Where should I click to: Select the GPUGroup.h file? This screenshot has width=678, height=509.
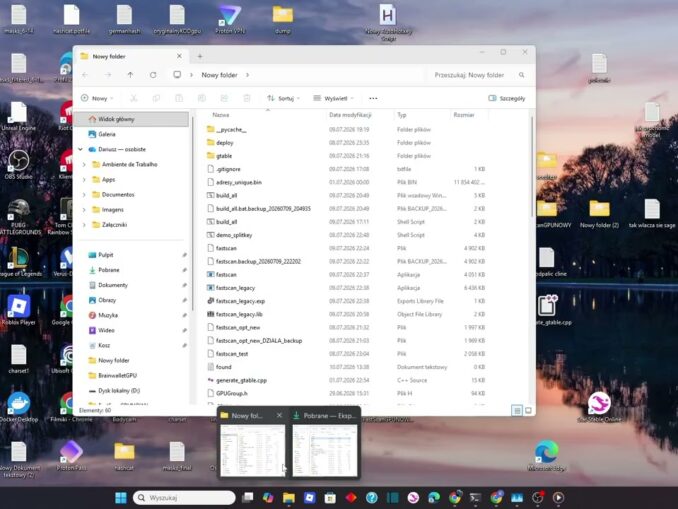346,394
